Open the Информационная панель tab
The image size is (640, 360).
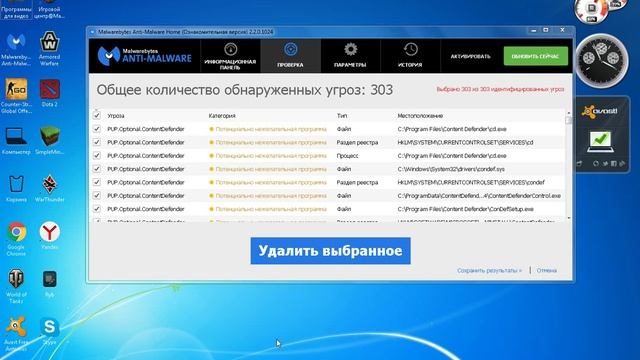click(x=230, y=56)
